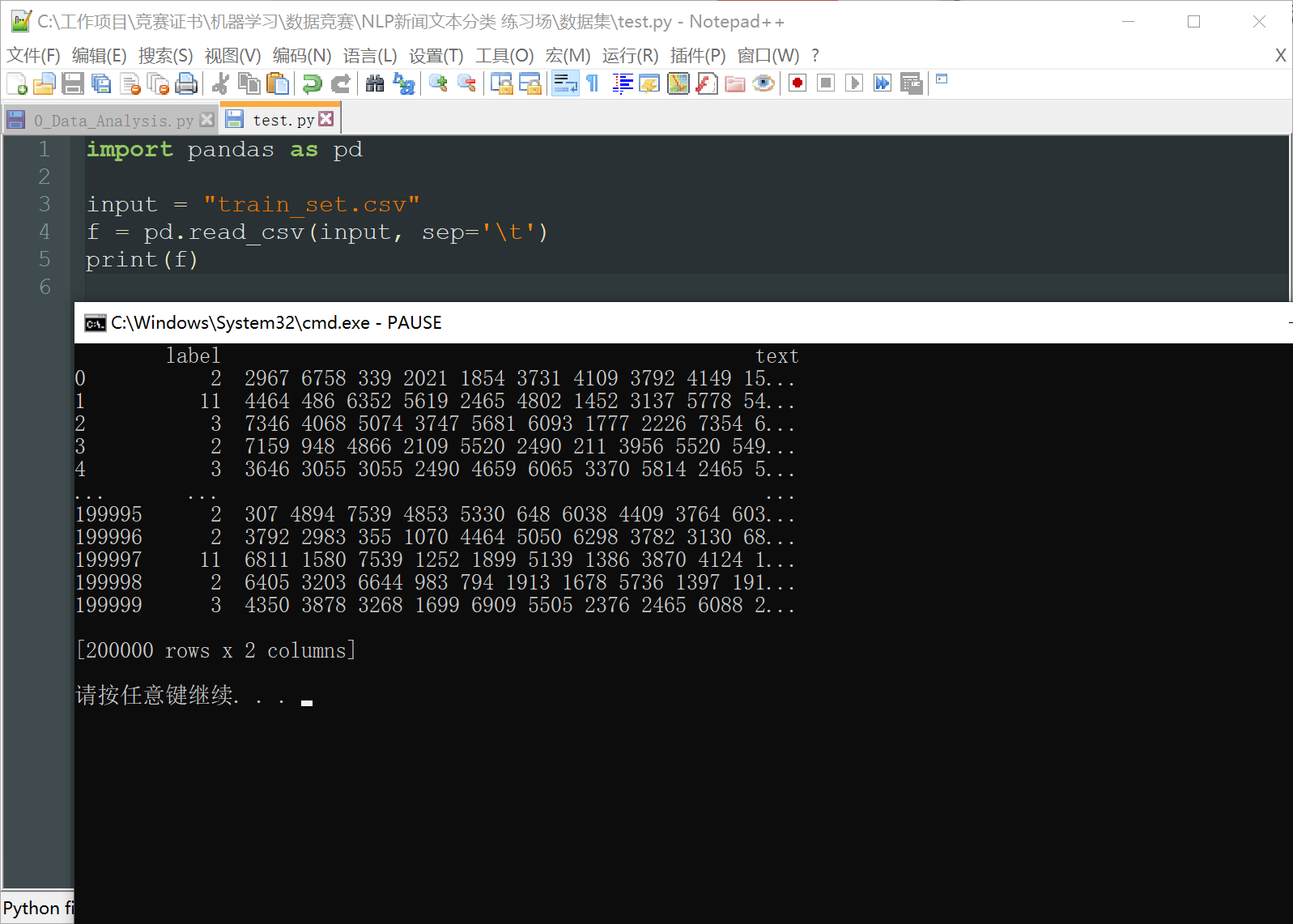Open the 搜索(S) menu

(166, 55)
